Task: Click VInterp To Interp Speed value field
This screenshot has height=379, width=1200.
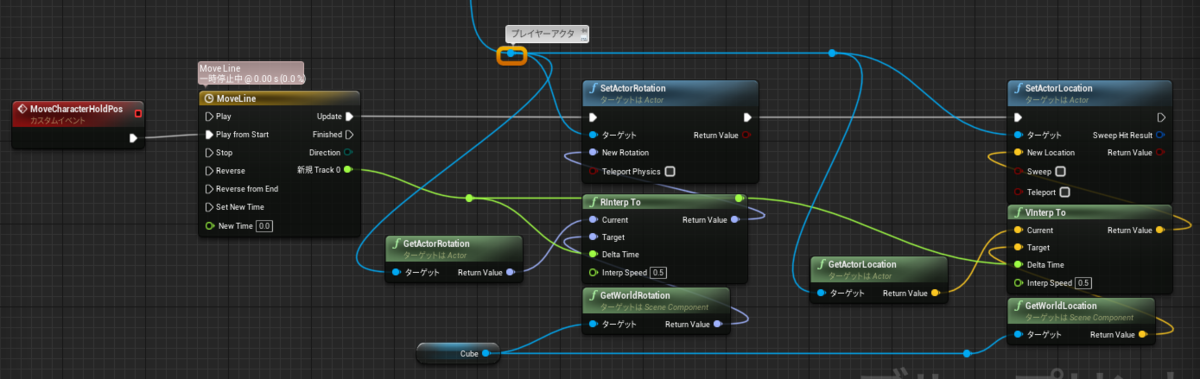Action: click(x=1084, y=283)
